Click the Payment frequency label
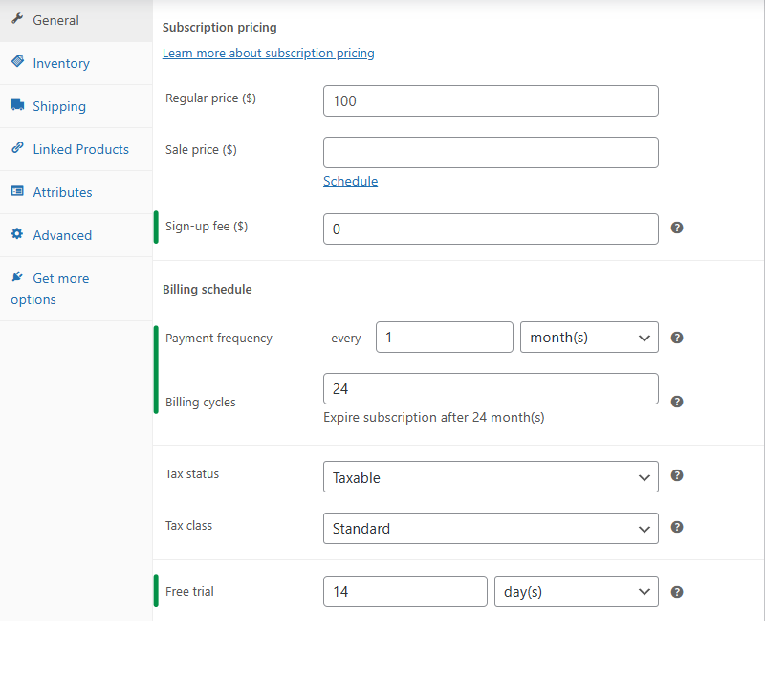This screenshot has height=697, width=765. [x=219, y=338]
